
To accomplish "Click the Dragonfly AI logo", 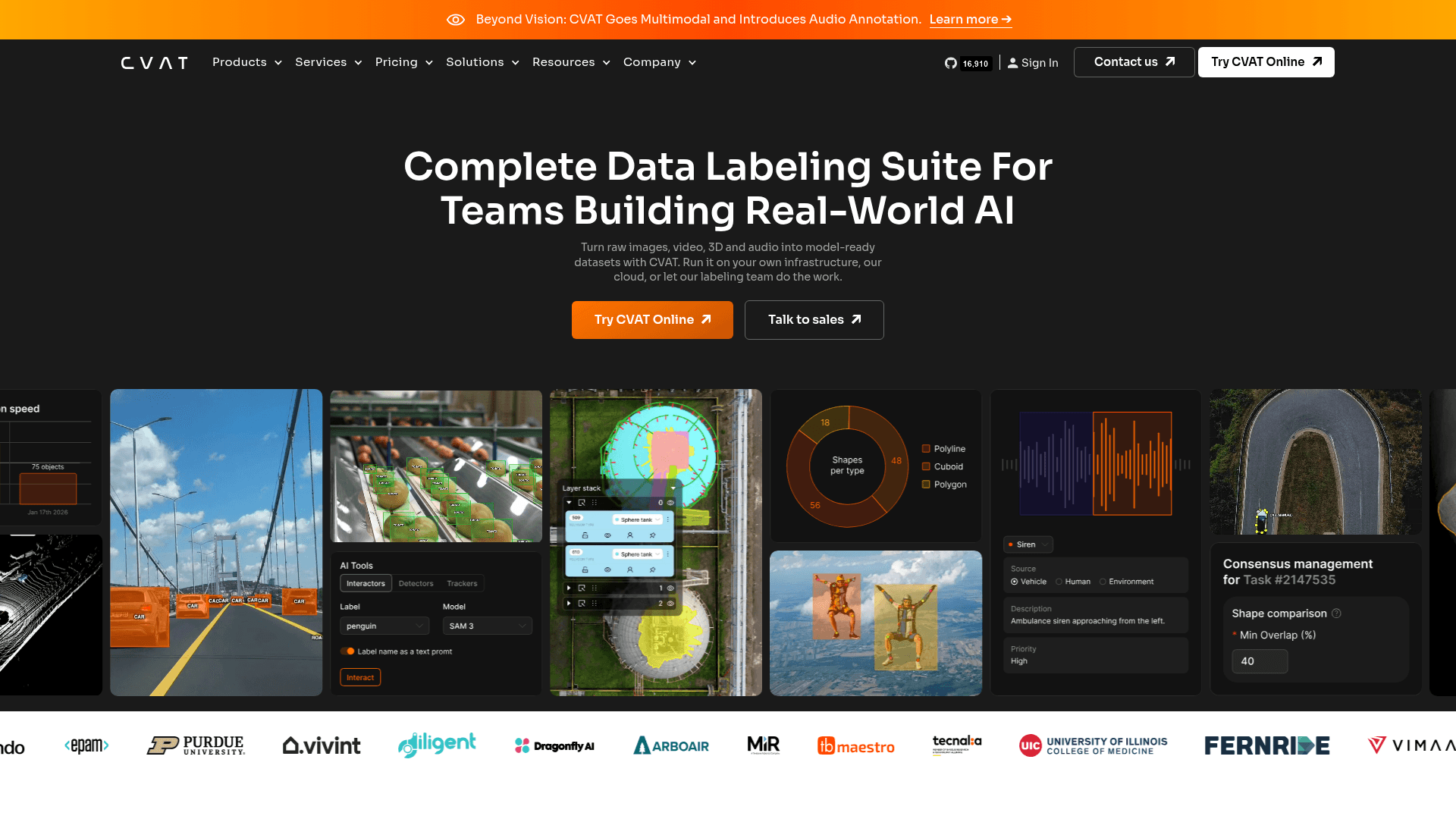I will pyautogui.click(x=554, y=746).
